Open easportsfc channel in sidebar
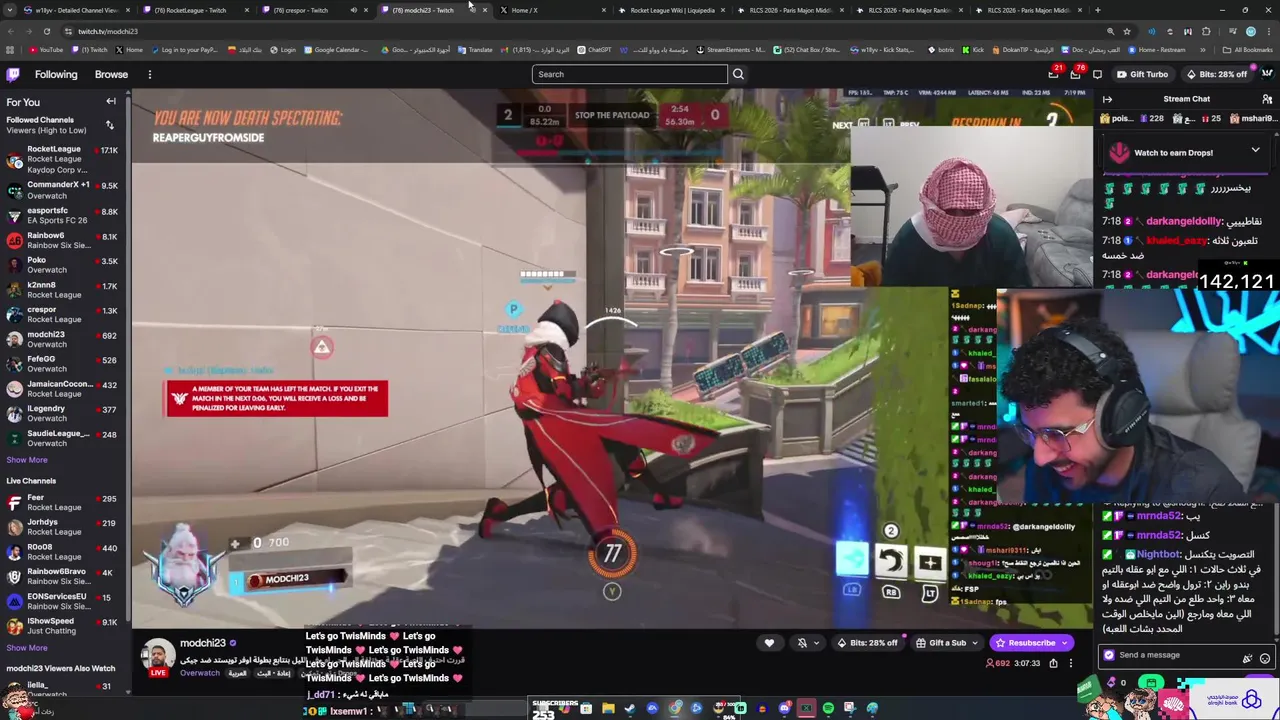The width and height of the screenshot is (1280, 720). click(x=63, y=215)
